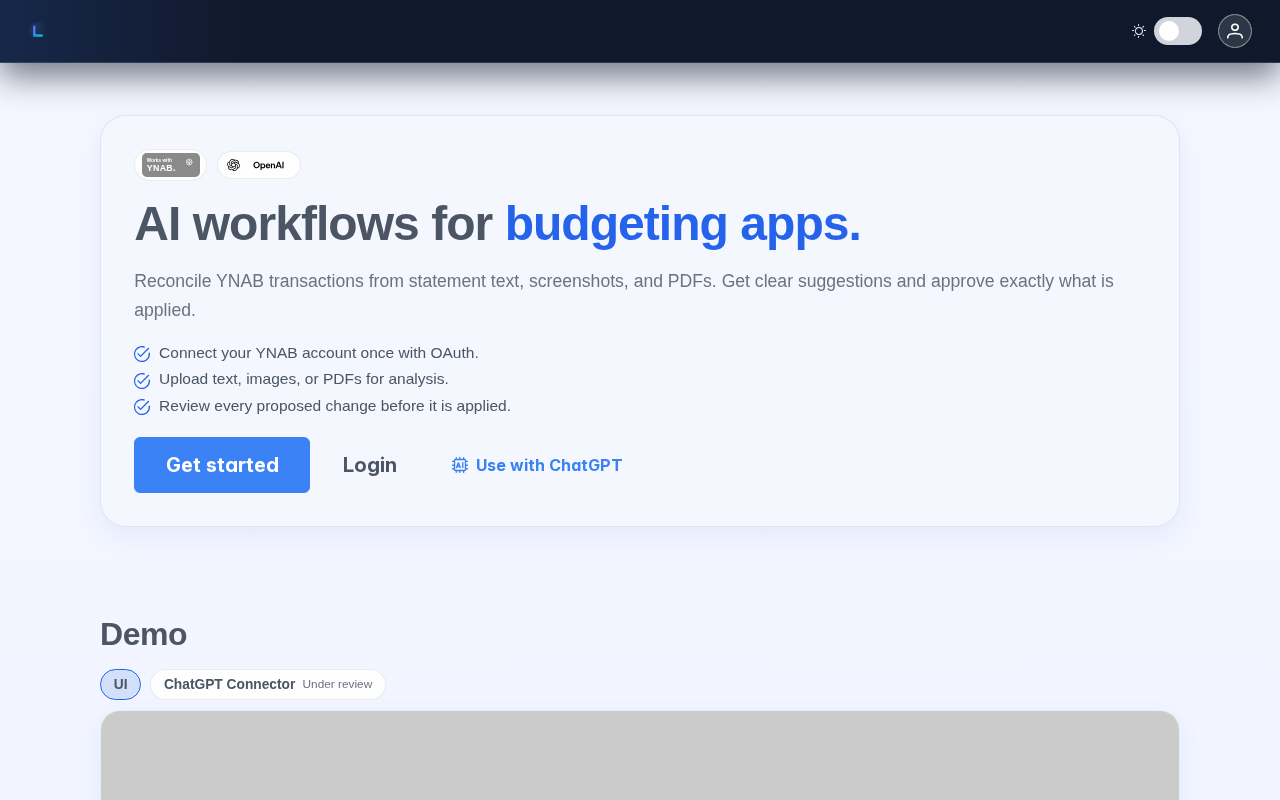This screenshot has height=800, width=1280.
Task: Switch to the ChatGPT Connector tab
Action: (268, 685)
